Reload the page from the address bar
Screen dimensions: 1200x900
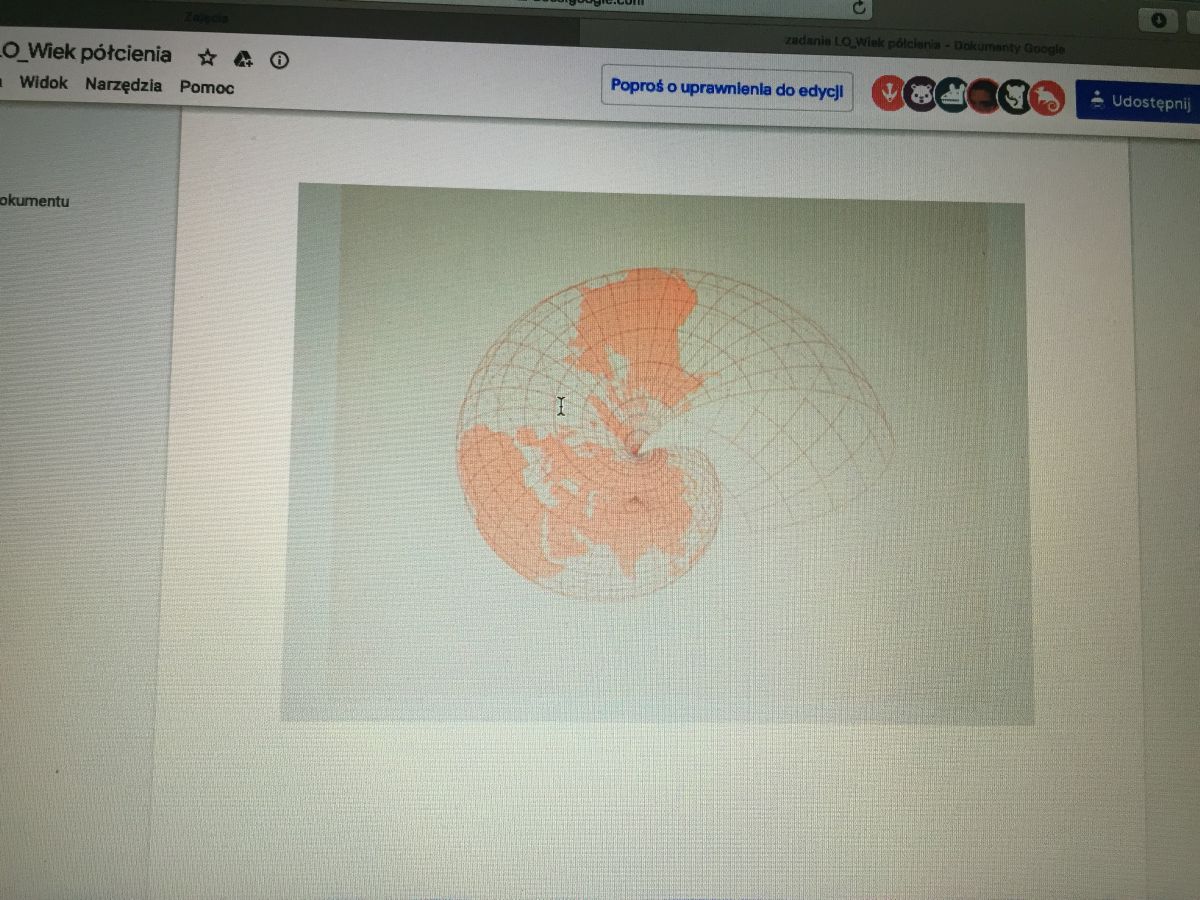click(x=858, y=8)
